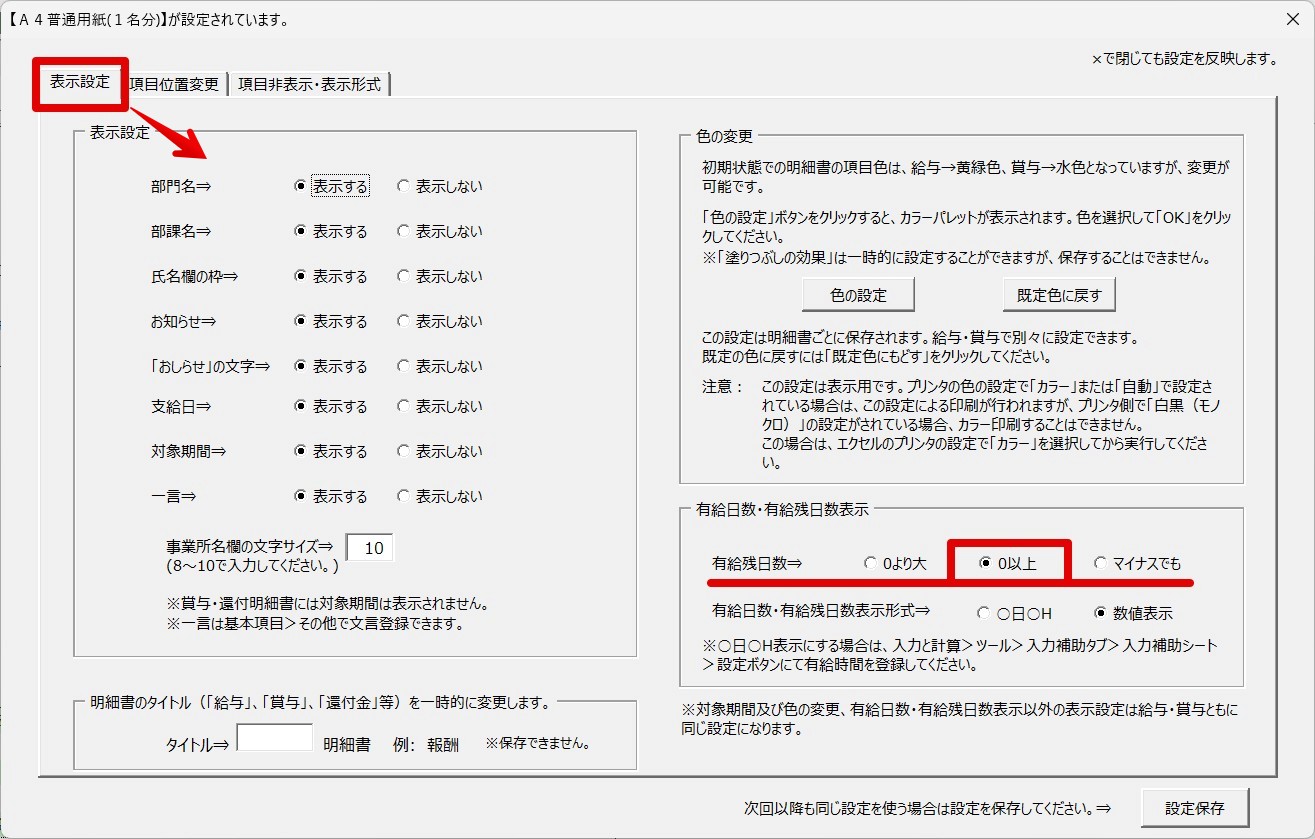Open the 項目非表示・表示形式 tab
The width and height of the screenshot is (1315, 839).
point(309,85)
